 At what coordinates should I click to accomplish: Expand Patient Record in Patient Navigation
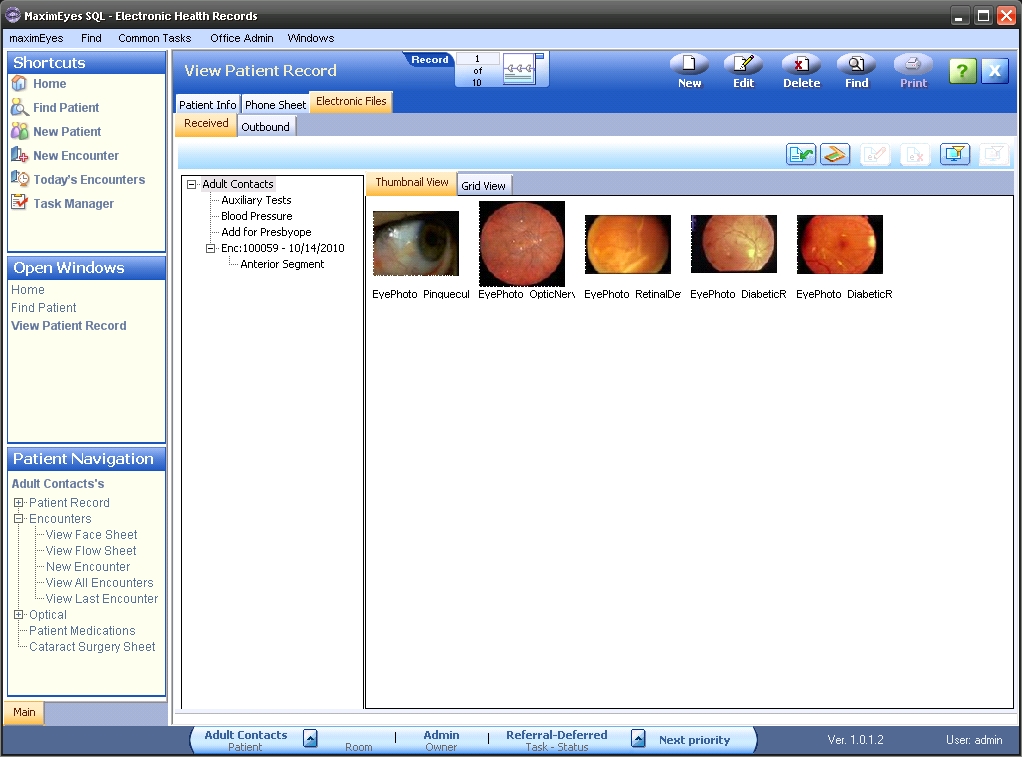(x=18, y=503)
